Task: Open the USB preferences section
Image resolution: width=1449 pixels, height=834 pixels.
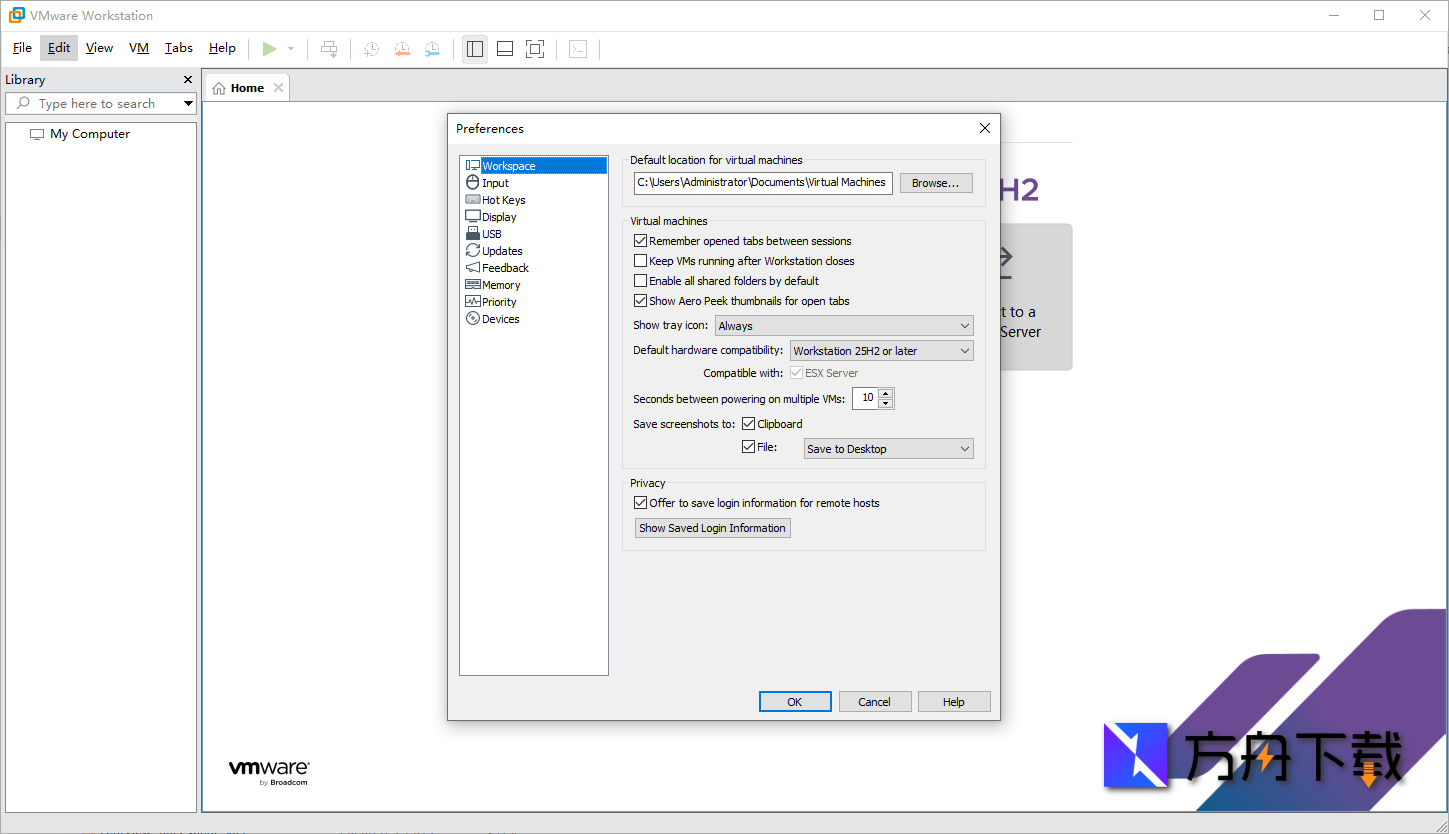Action: (490, 233)
